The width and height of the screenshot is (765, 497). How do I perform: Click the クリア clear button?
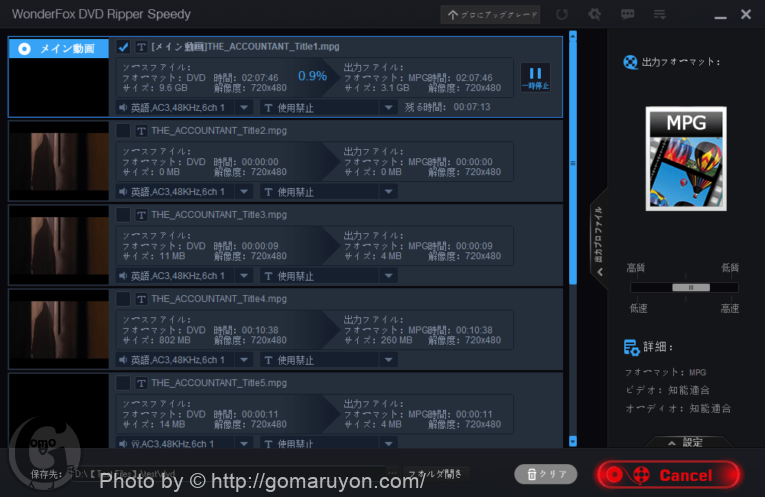tap(545, 474)
